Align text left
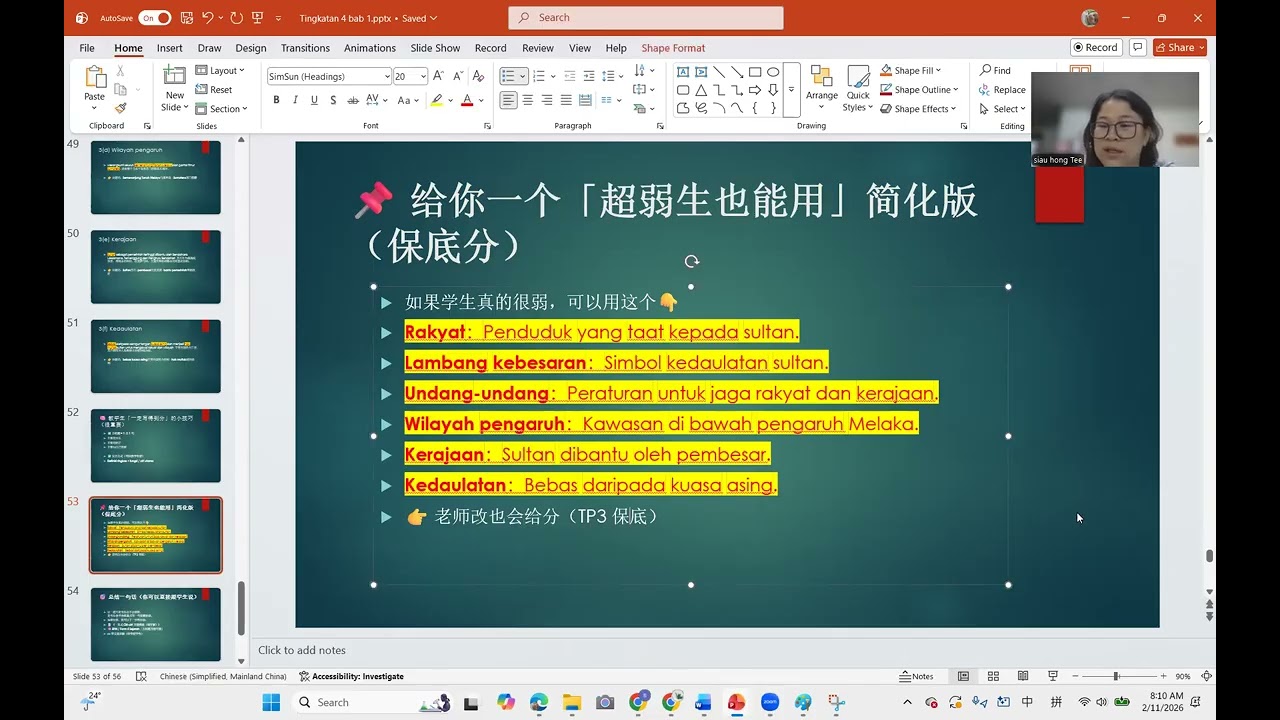The width and height of the screenshot is (1280, 720). 508,100
